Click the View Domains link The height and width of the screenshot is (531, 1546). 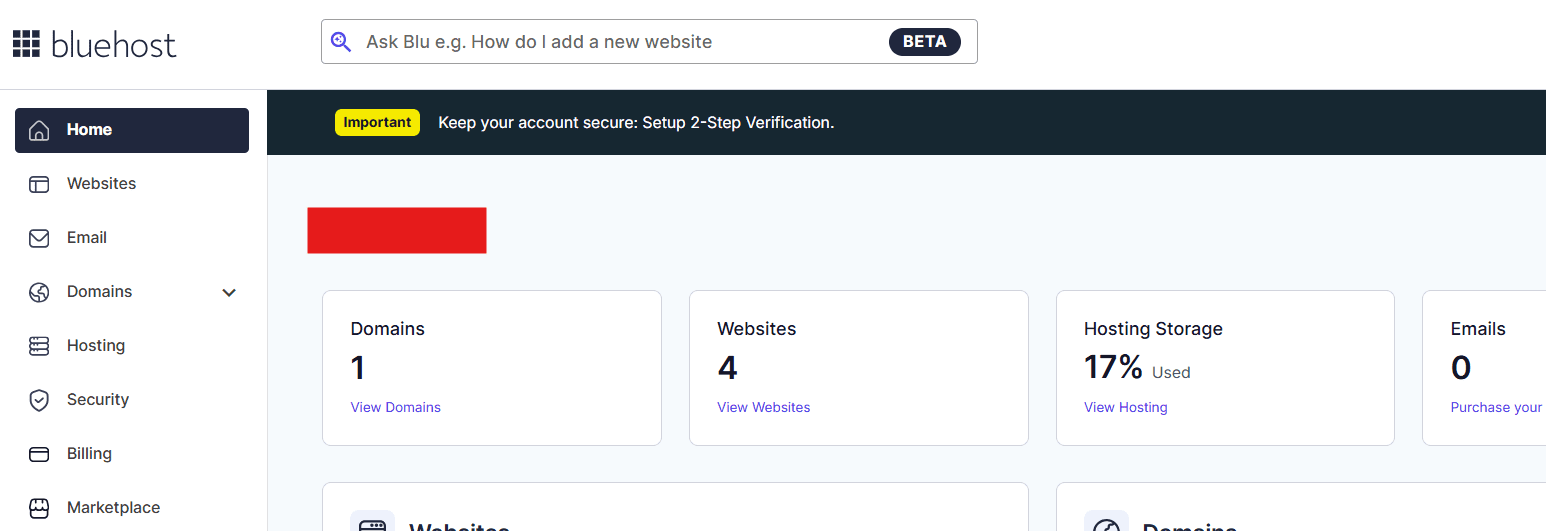(x=395, y=408)
